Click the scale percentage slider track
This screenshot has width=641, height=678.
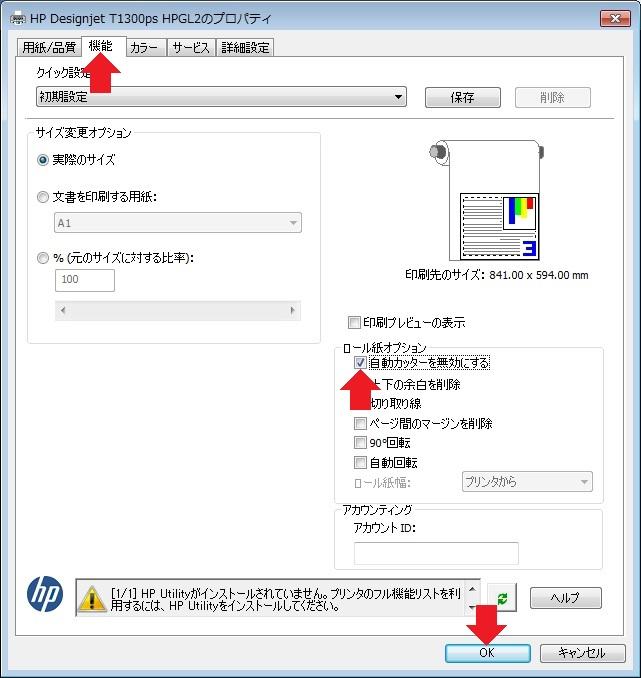pos(178,310)
